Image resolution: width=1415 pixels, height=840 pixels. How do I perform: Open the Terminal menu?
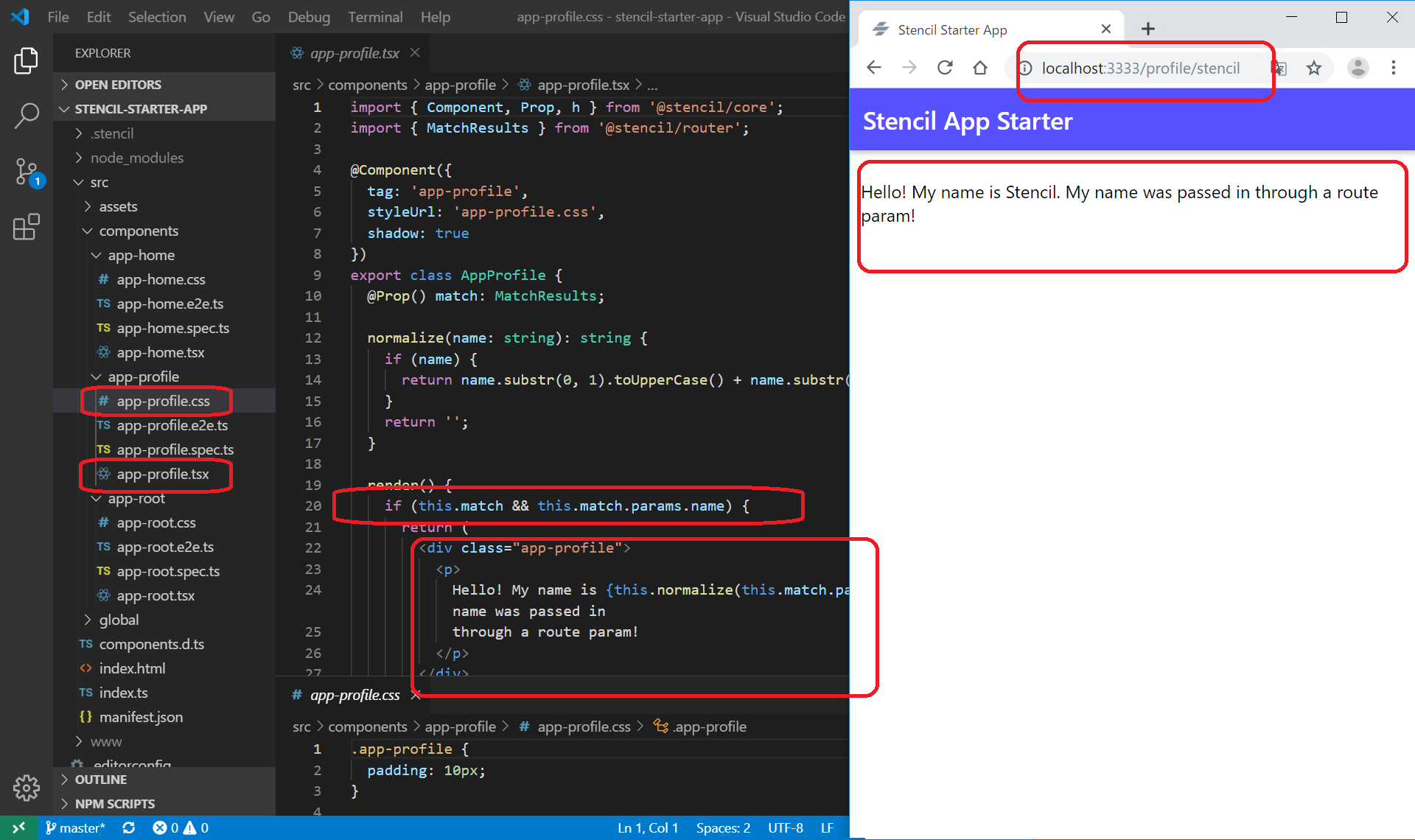pyautogui.click(x=375, y=17)
